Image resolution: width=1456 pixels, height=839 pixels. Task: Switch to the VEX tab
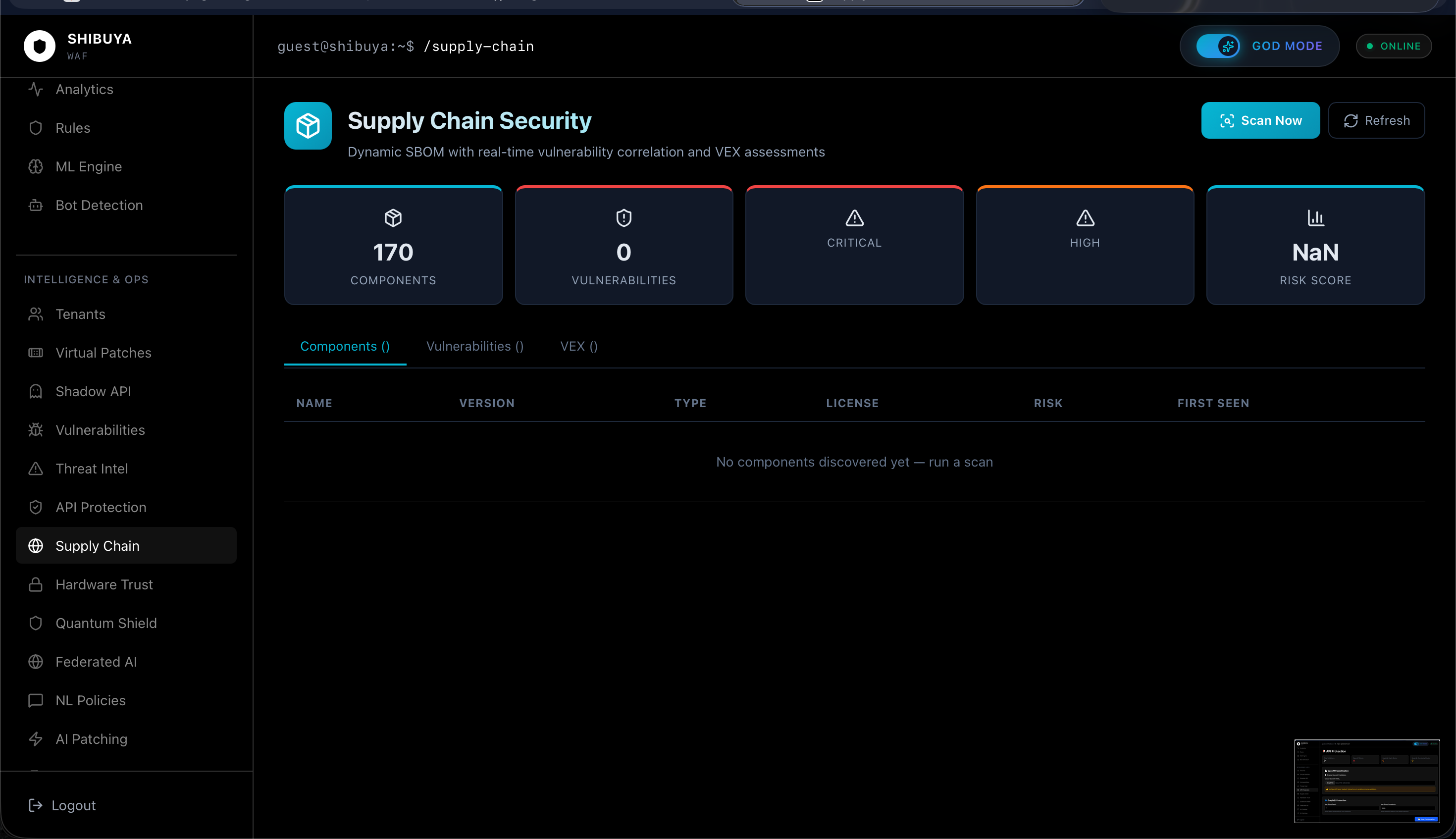point(578,346)
